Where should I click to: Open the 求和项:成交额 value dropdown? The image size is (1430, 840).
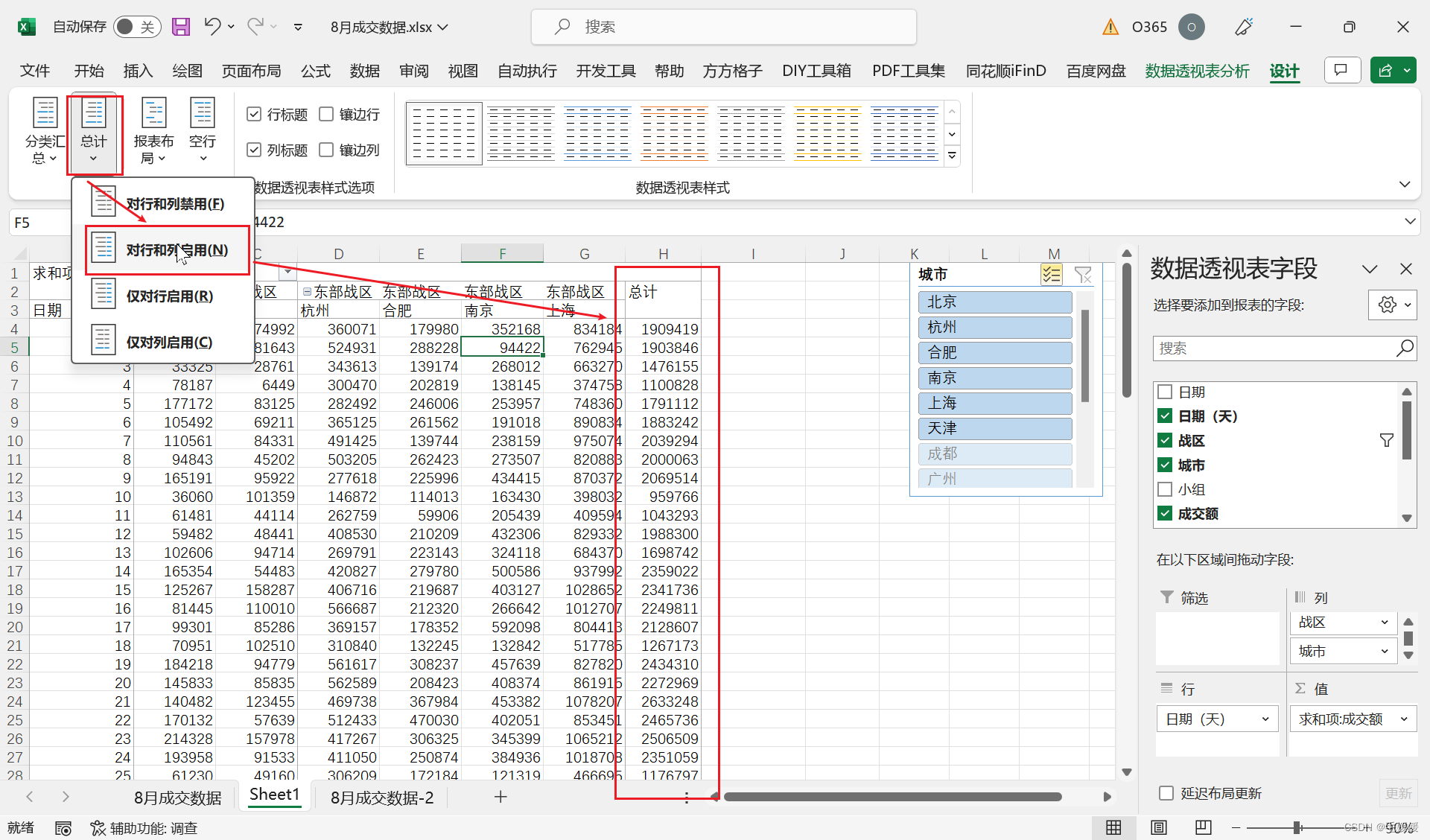click(1404, 719)
